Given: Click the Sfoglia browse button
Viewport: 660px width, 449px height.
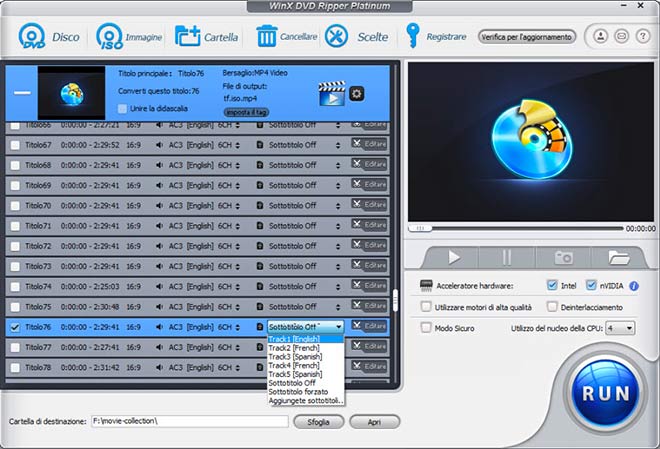Looking at the screenshot, I should tap(319, 422).
